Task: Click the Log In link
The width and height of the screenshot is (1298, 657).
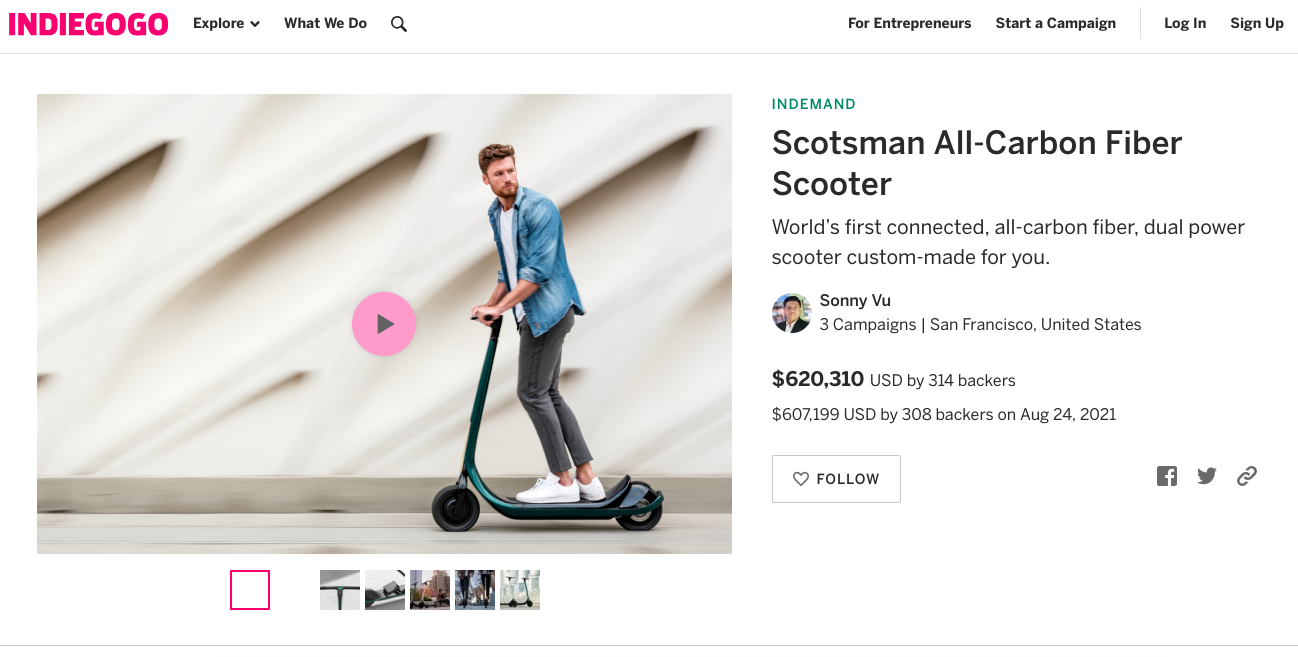Action: pyautogui.click(x=1184, y=23)
